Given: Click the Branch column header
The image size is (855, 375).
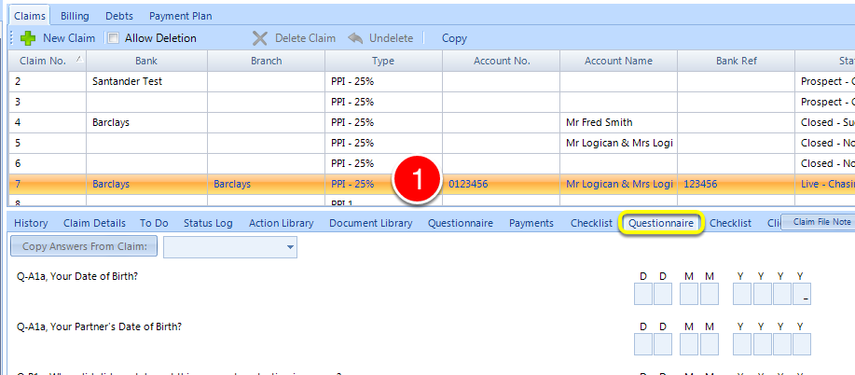Looking at the screenshot, I should 266,61.
